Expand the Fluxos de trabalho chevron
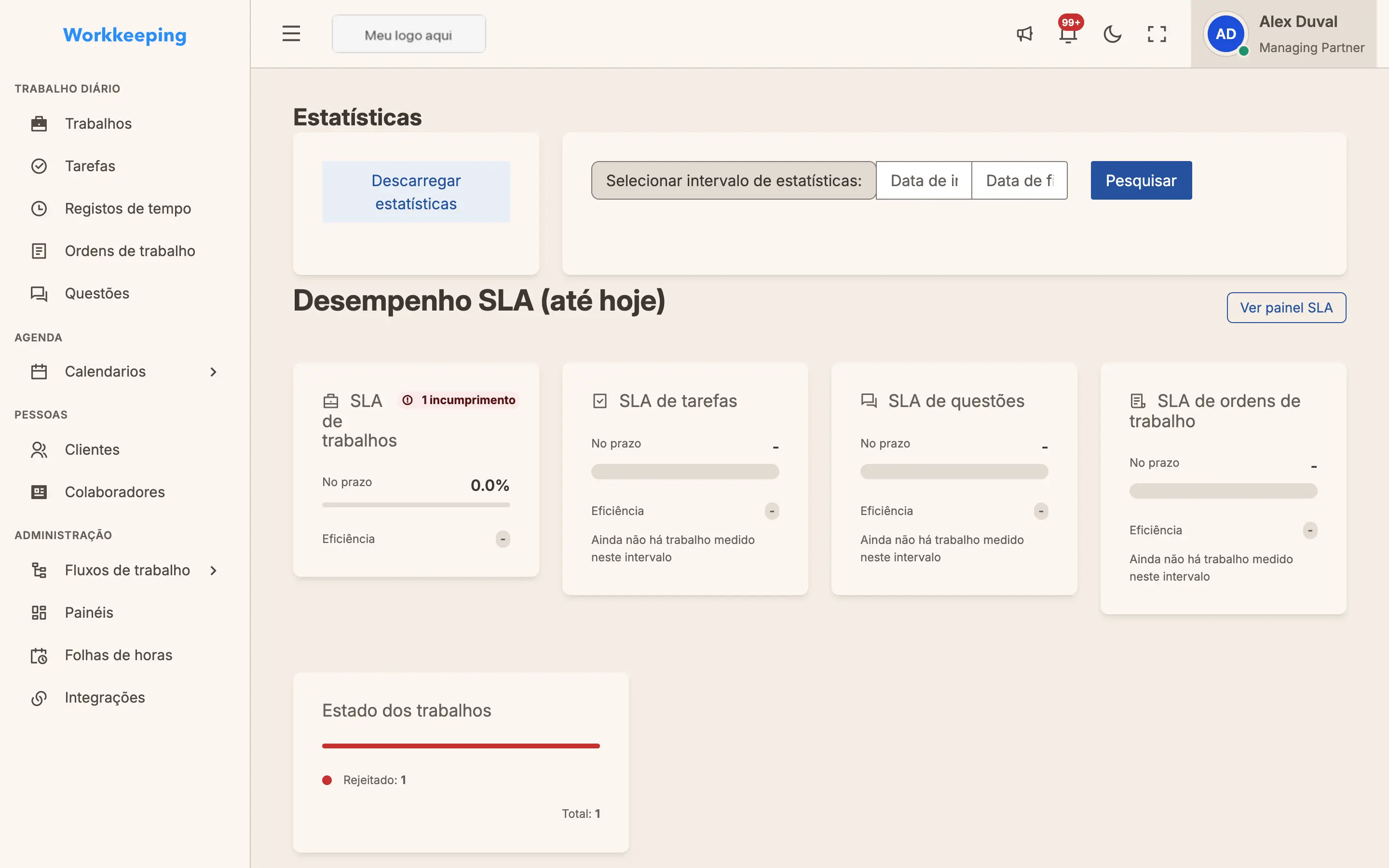1389x868 pixels. click(x=214, y=570)
